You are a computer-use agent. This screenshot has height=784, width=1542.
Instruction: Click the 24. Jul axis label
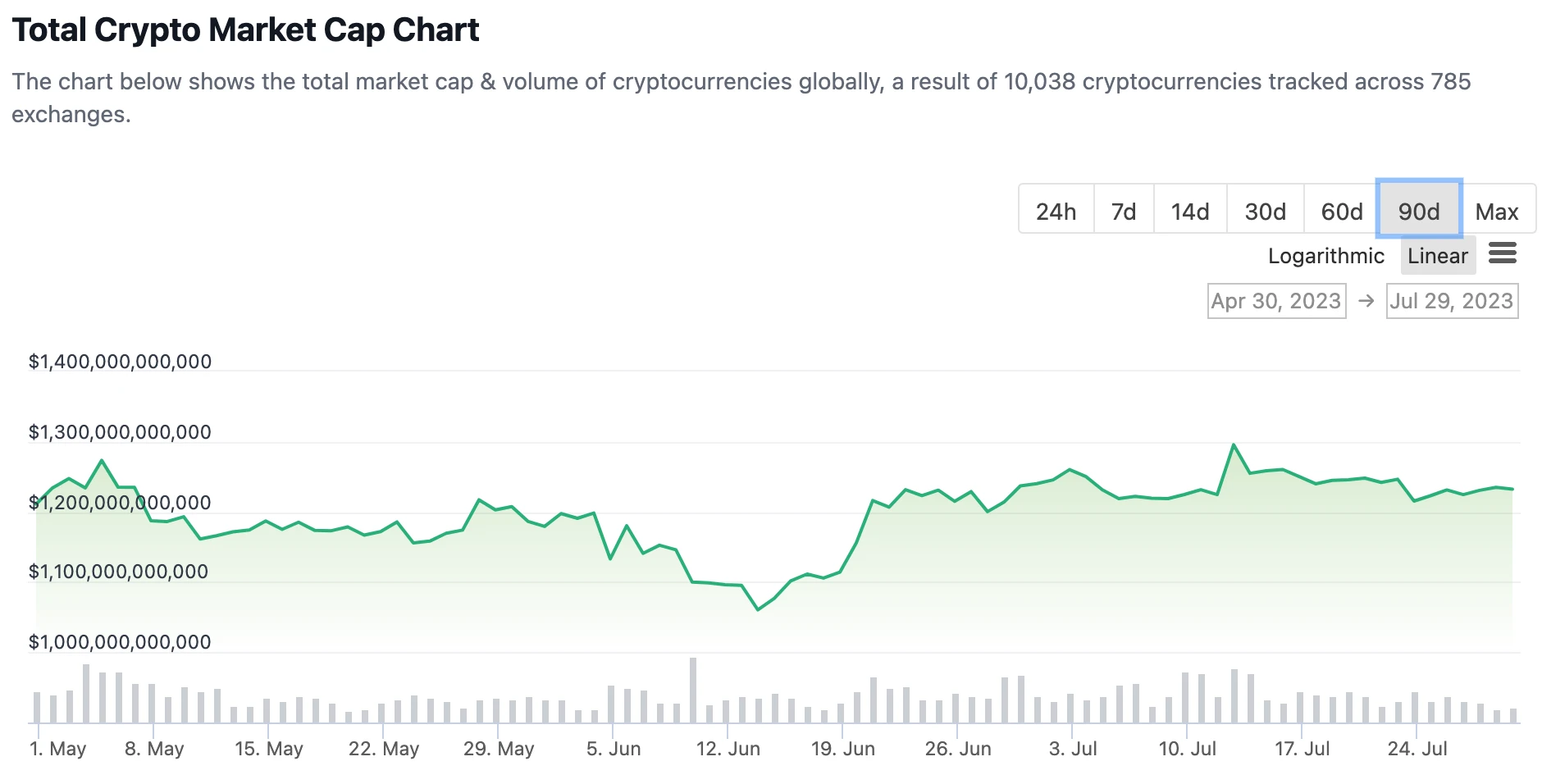1417,749
